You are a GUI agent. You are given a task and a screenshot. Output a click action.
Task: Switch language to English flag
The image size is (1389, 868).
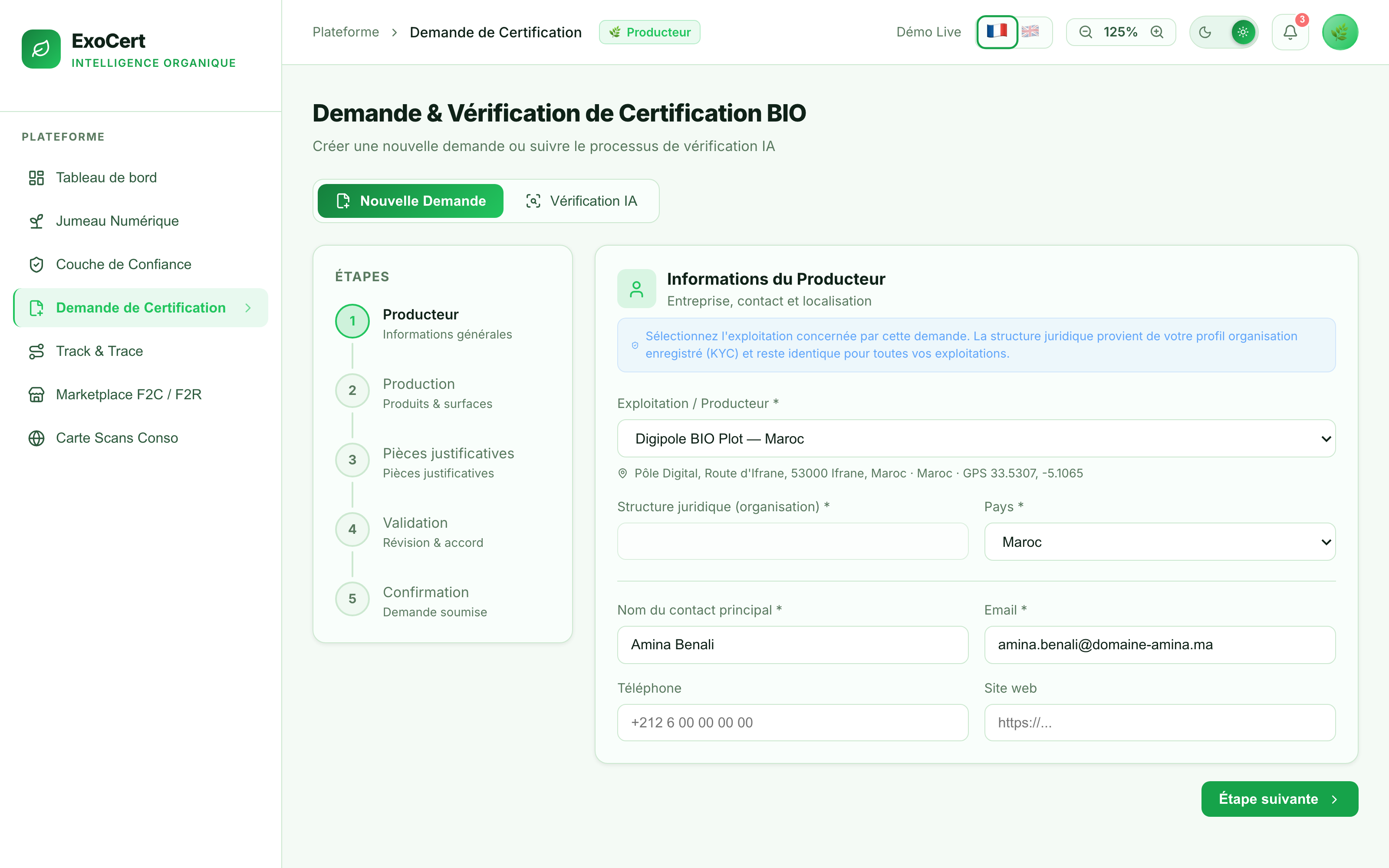[x=1030, y=32]
